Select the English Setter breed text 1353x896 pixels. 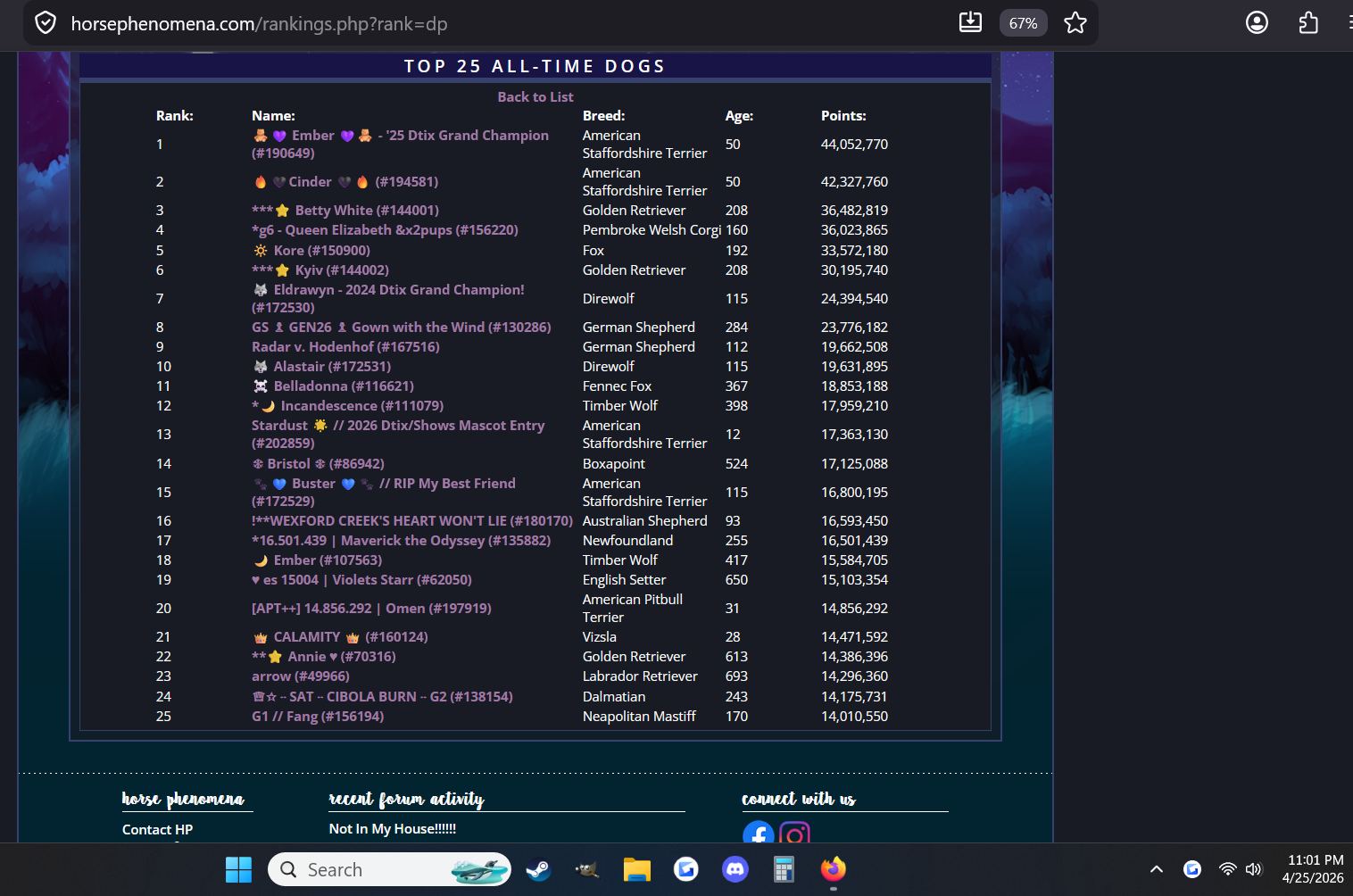pyautogui.click(x=624, y=580)
